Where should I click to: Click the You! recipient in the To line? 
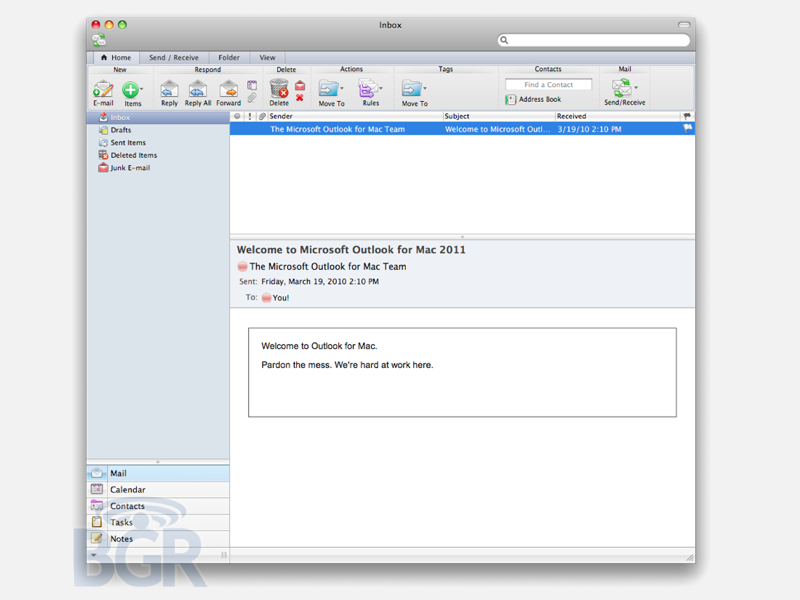point(281,298)
